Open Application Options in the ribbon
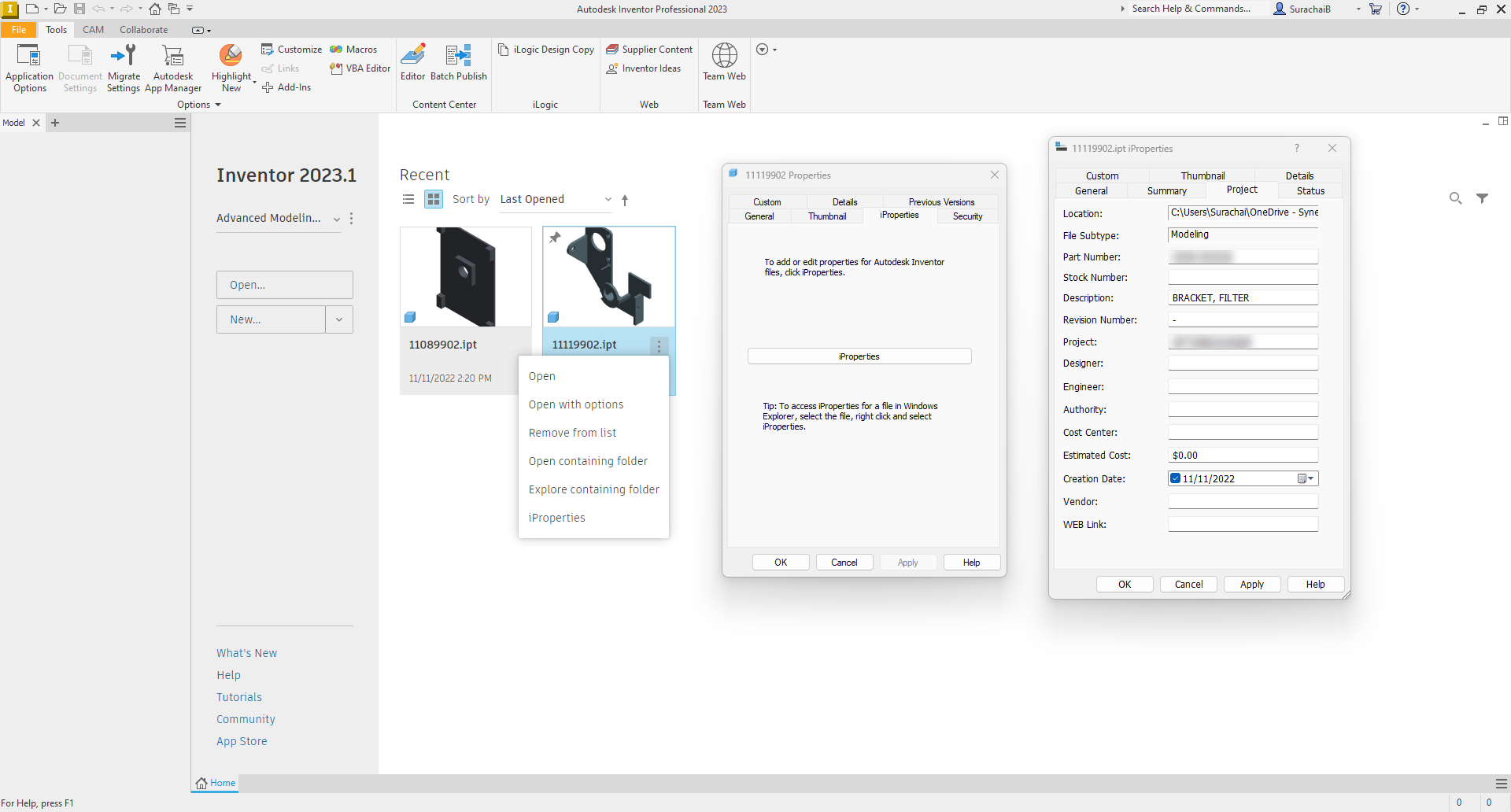 click(29, 68)
